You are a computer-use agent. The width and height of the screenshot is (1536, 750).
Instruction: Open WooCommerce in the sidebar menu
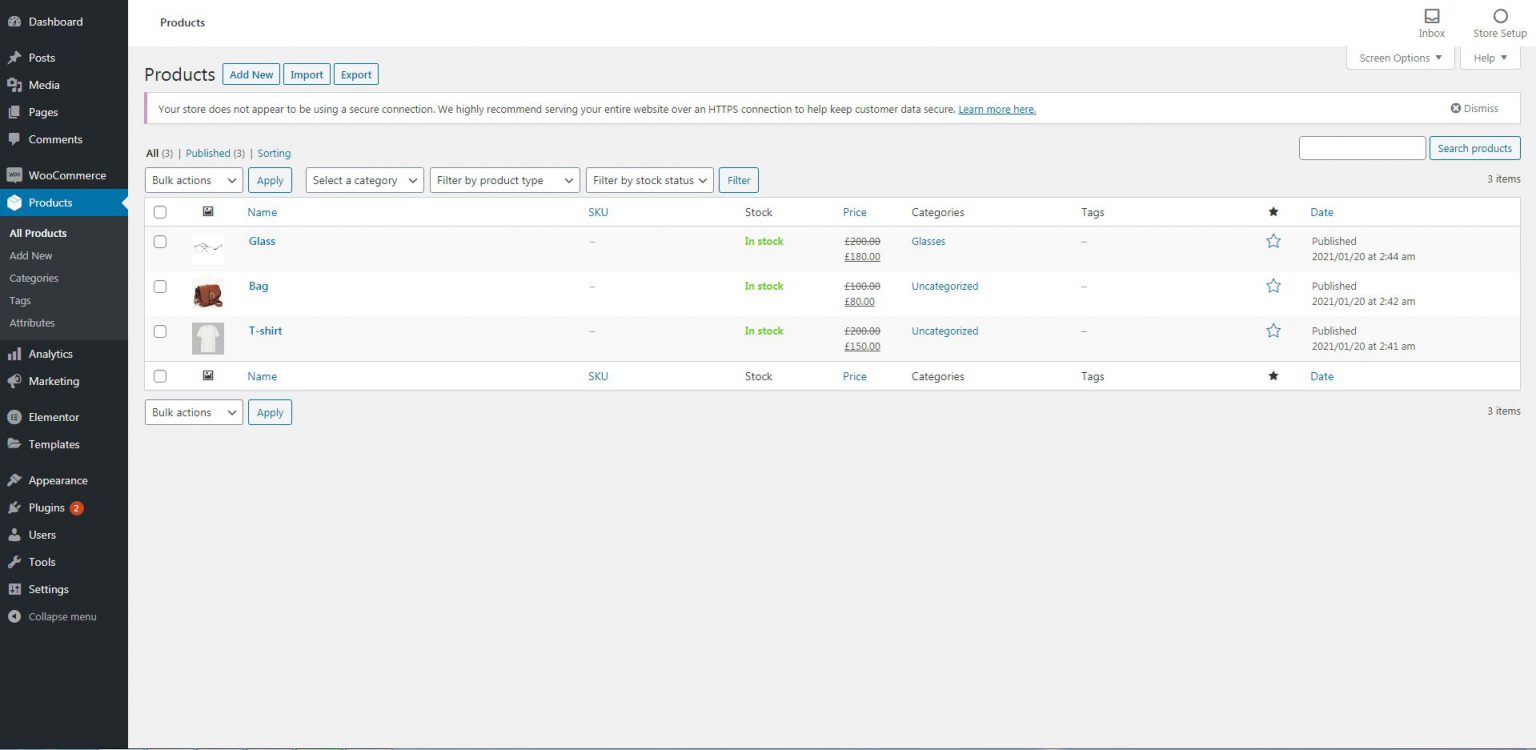(66, 175)
